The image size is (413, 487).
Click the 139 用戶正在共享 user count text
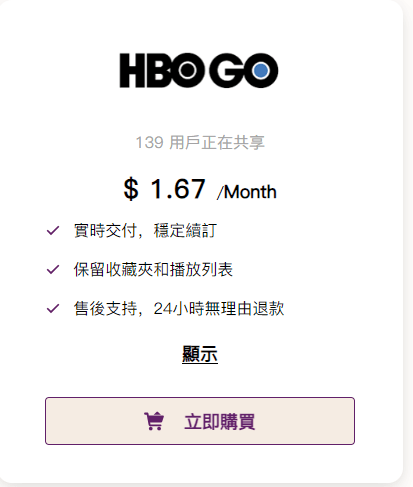(x=200, y=142)
